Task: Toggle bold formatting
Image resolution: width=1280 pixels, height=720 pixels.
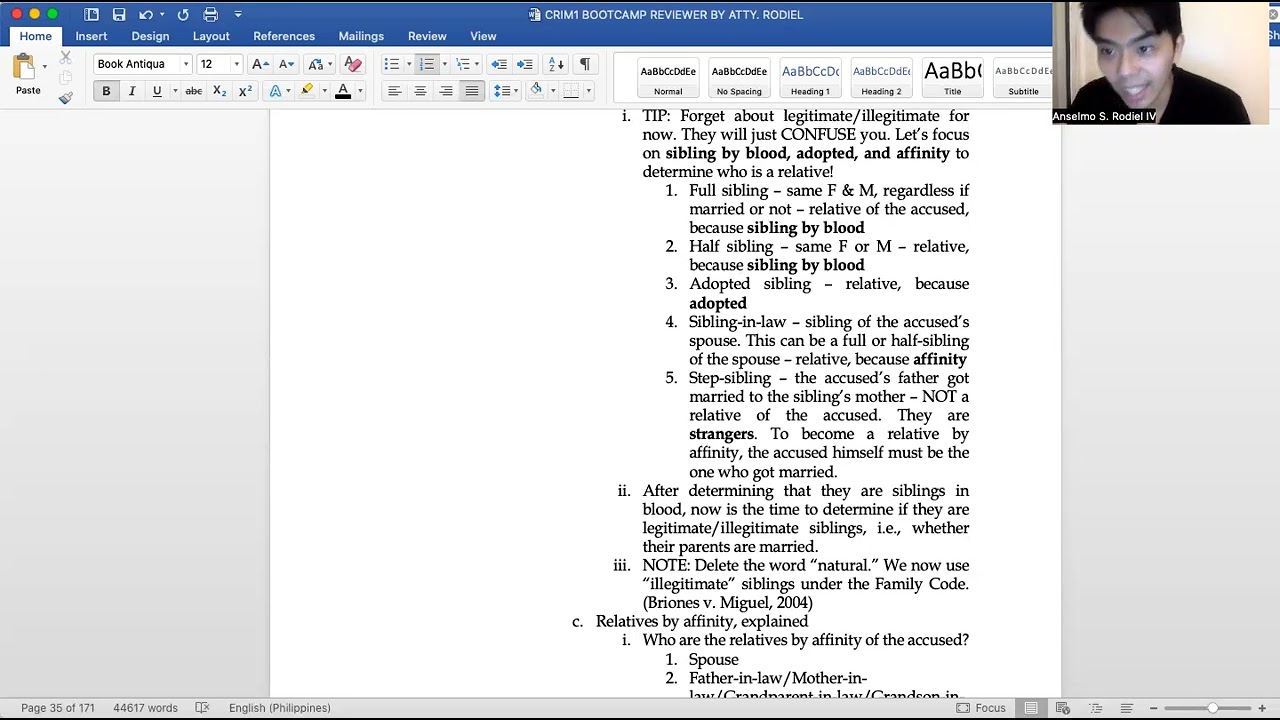Action: tap(106, 91)
